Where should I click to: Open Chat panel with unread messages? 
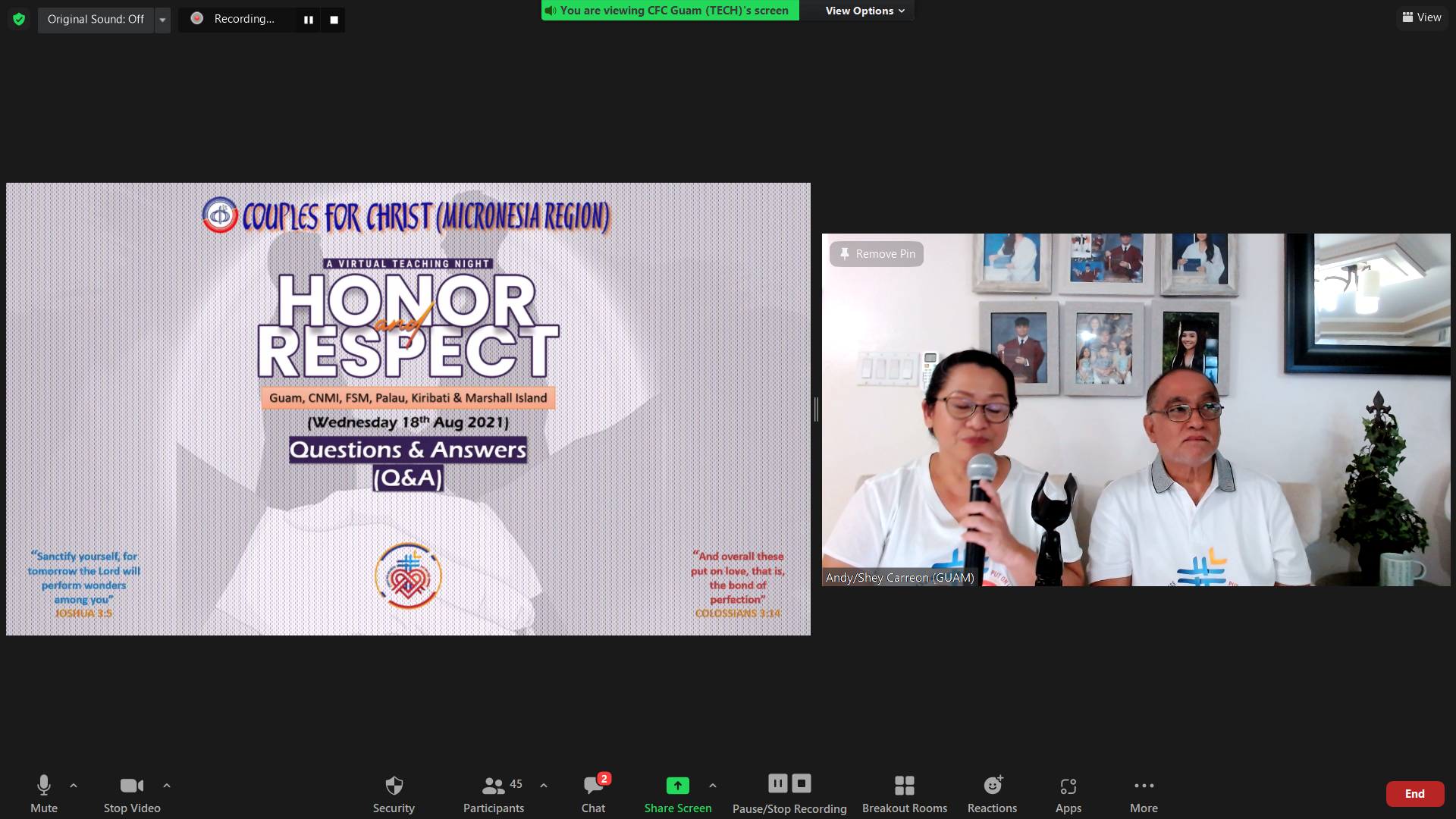tap(594, 794)
